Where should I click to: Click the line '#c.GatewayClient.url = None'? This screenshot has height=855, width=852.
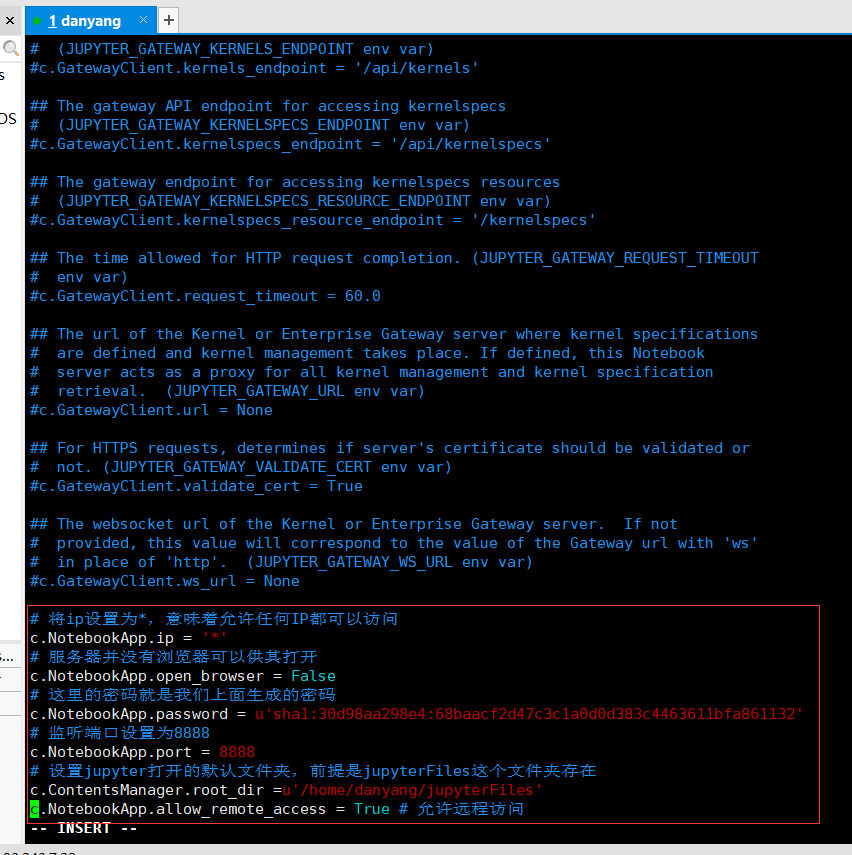click(151, 410)
